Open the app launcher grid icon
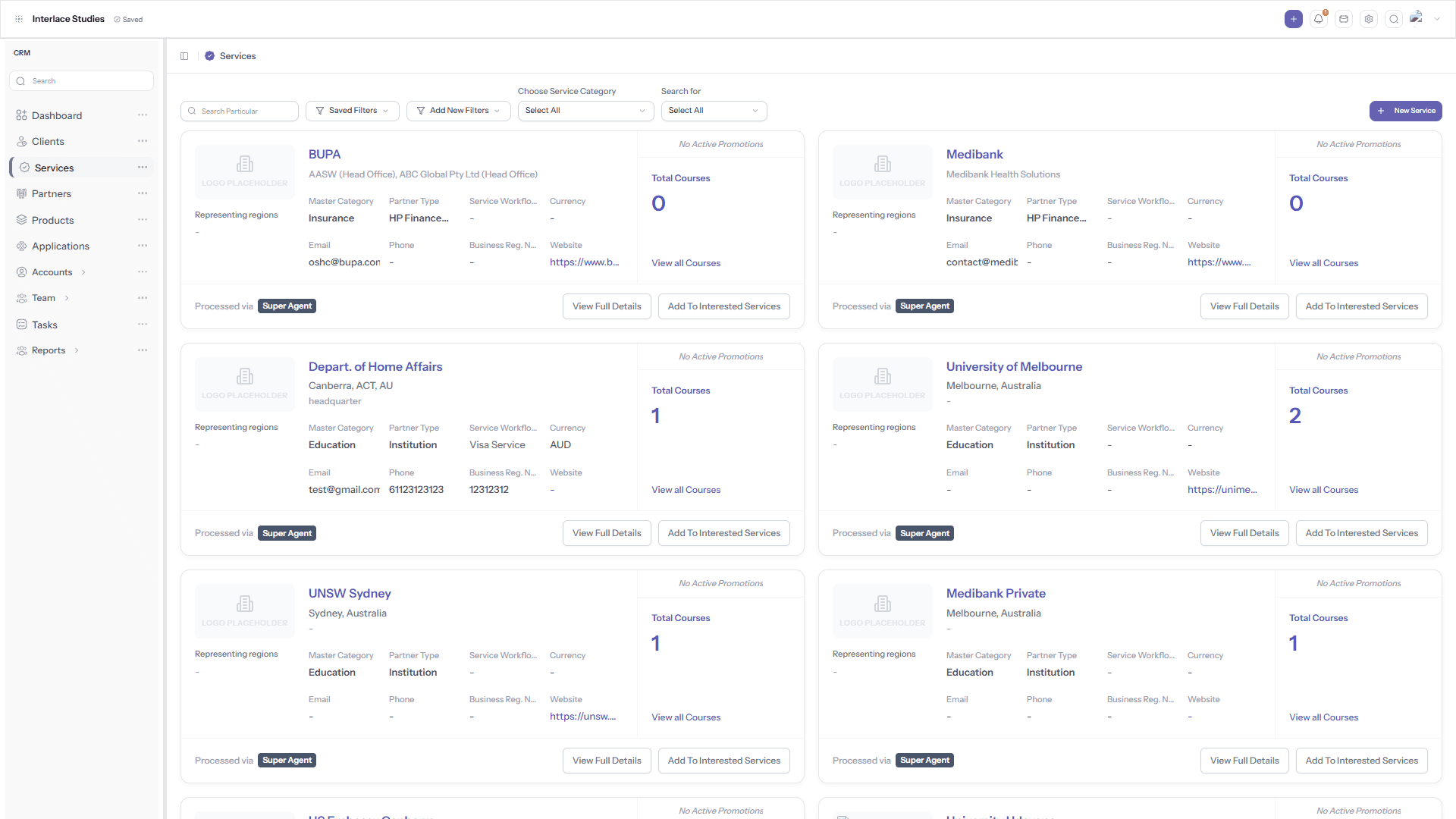Viewport: 1456px width, 819px height. 19,19
